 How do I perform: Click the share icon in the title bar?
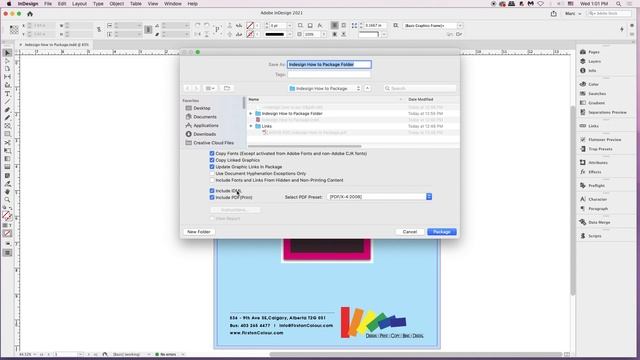click(553, 13)
